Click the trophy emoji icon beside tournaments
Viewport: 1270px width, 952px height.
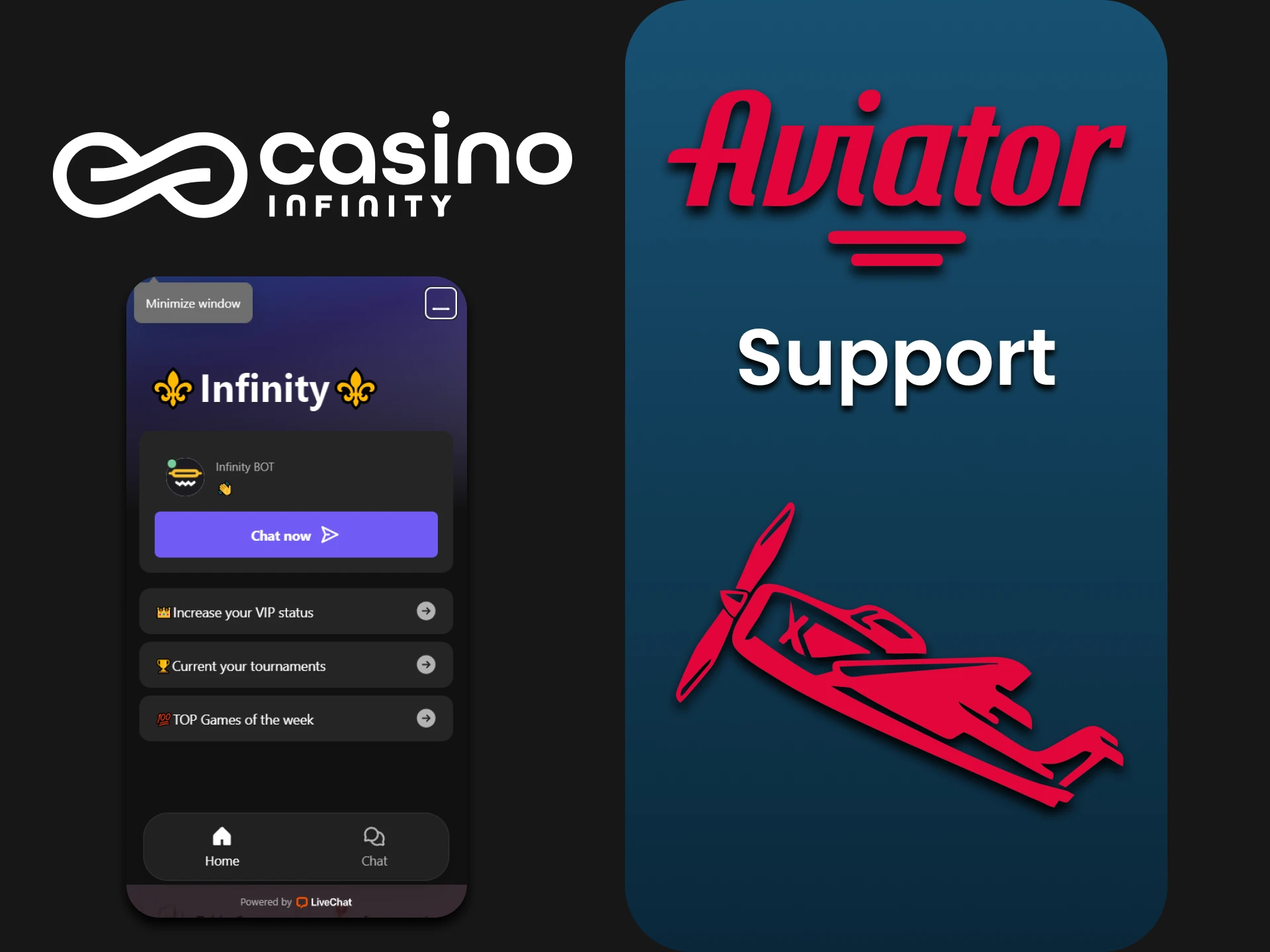click(162, 665)
